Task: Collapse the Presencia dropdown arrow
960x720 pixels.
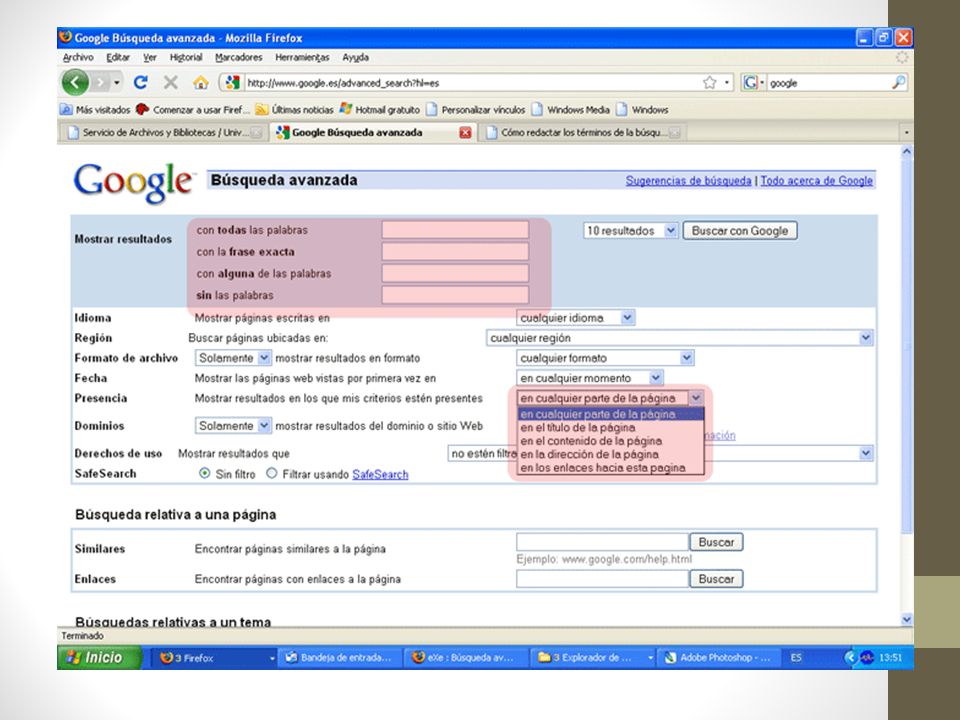Action: tap(696, 398)
